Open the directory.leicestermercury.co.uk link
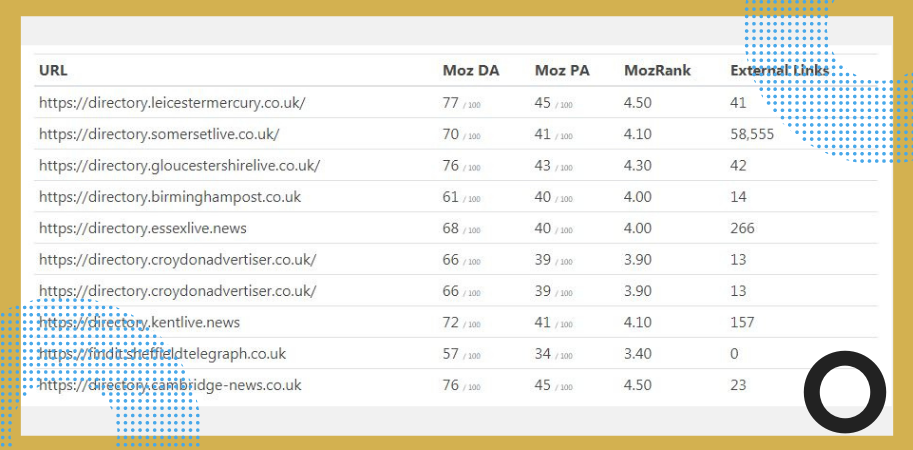 (172, 102)
